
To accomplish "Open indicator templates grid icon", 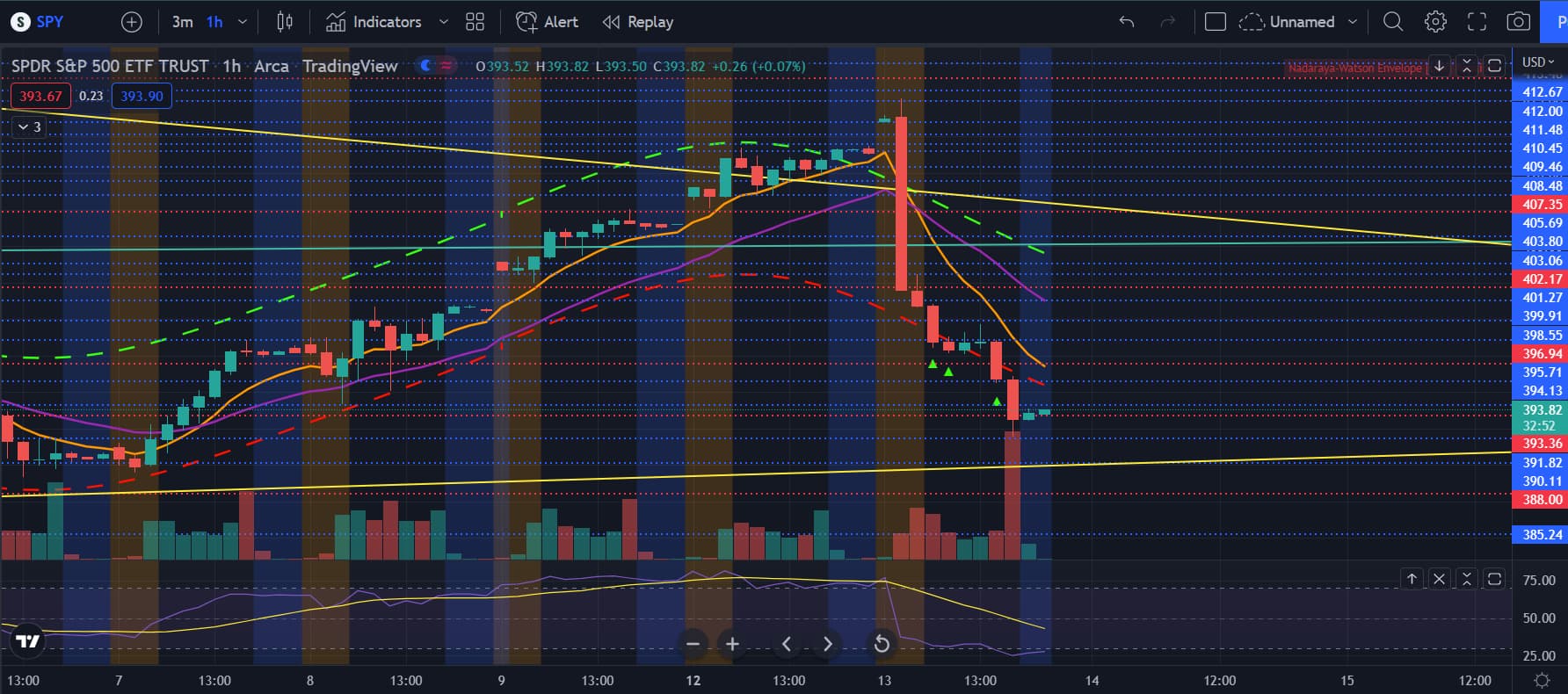I will click(x=475, y=22).
